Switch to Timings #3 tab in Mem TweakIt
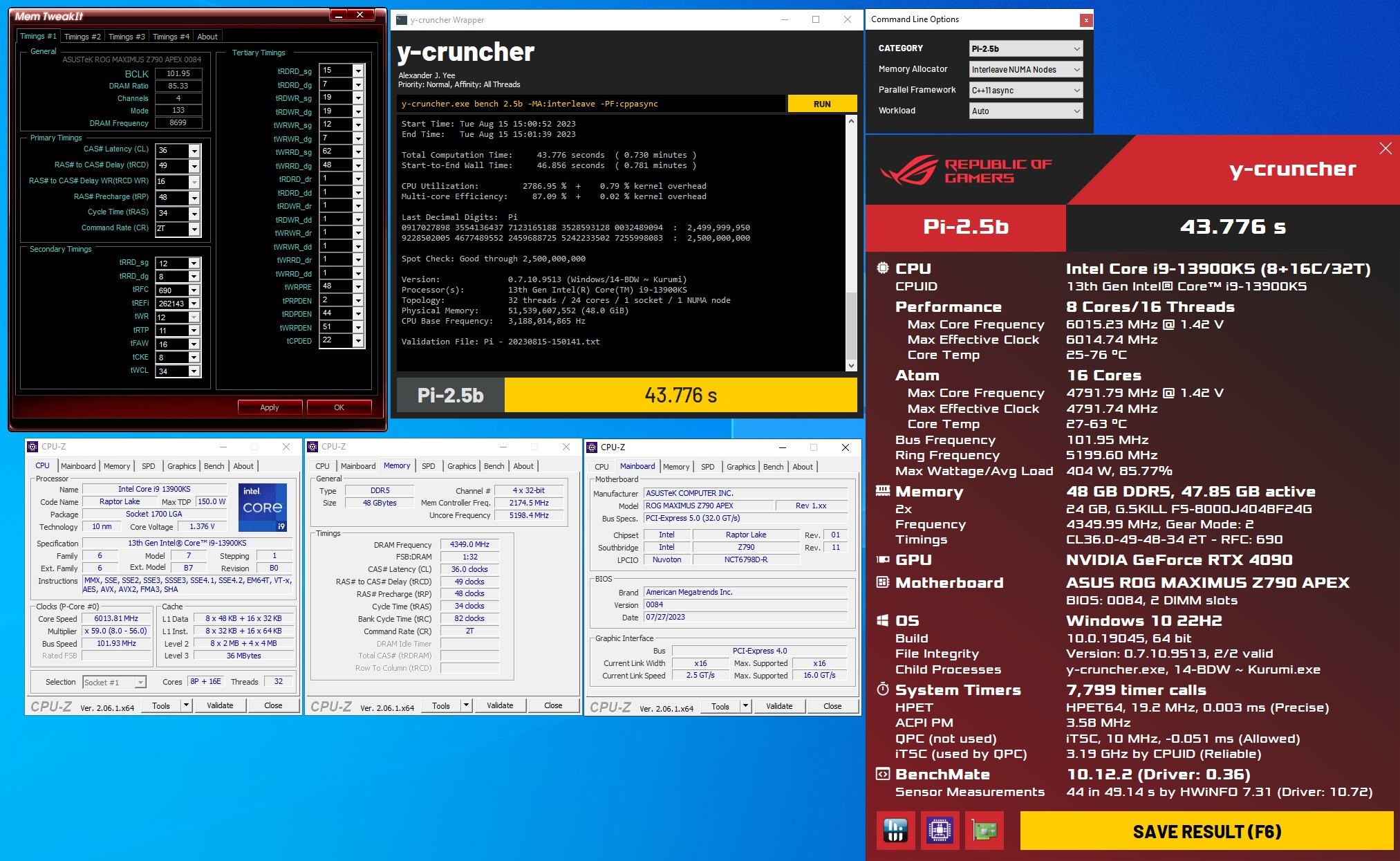The width and height of the screenshot is (1400, 861). click(x=127, y=37)
